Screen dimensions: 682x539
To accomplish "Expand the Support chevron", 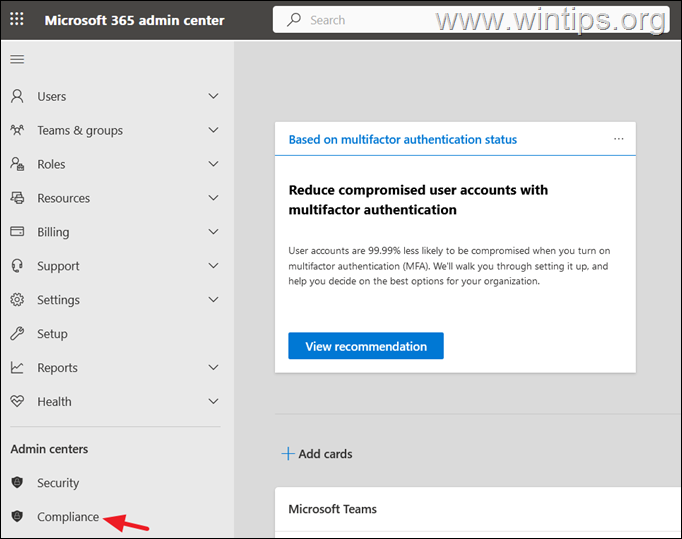I will coord(213,266).
